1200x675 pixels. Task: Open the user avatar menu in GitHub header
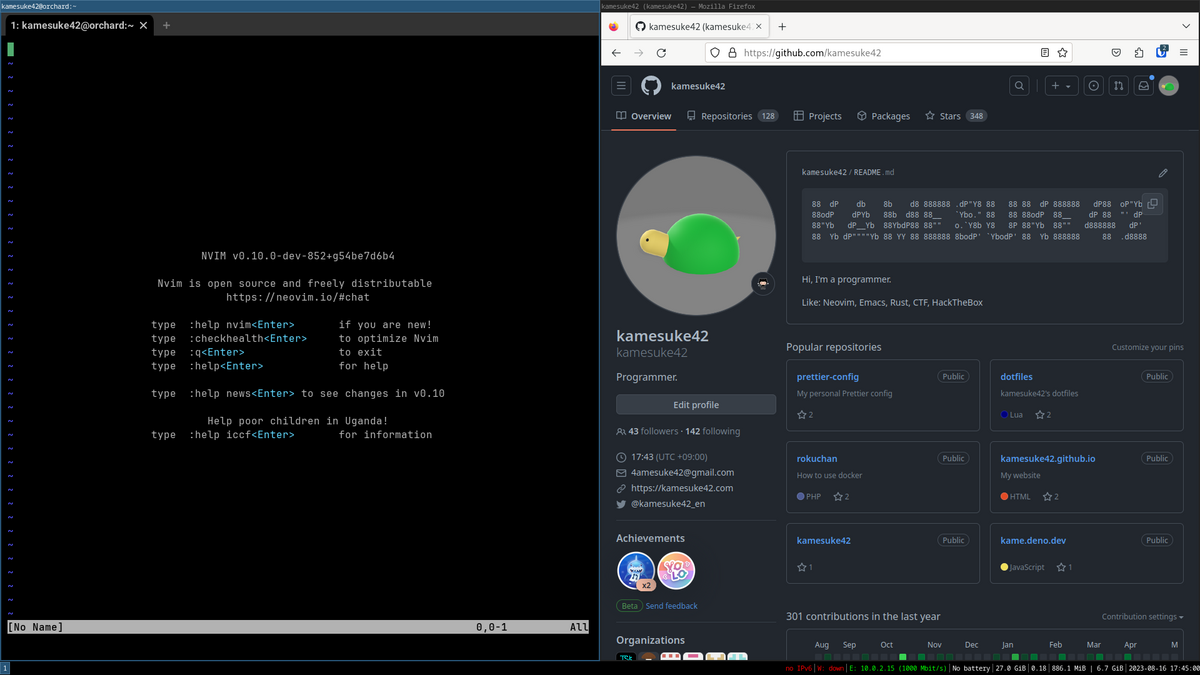click(1169, 86)
